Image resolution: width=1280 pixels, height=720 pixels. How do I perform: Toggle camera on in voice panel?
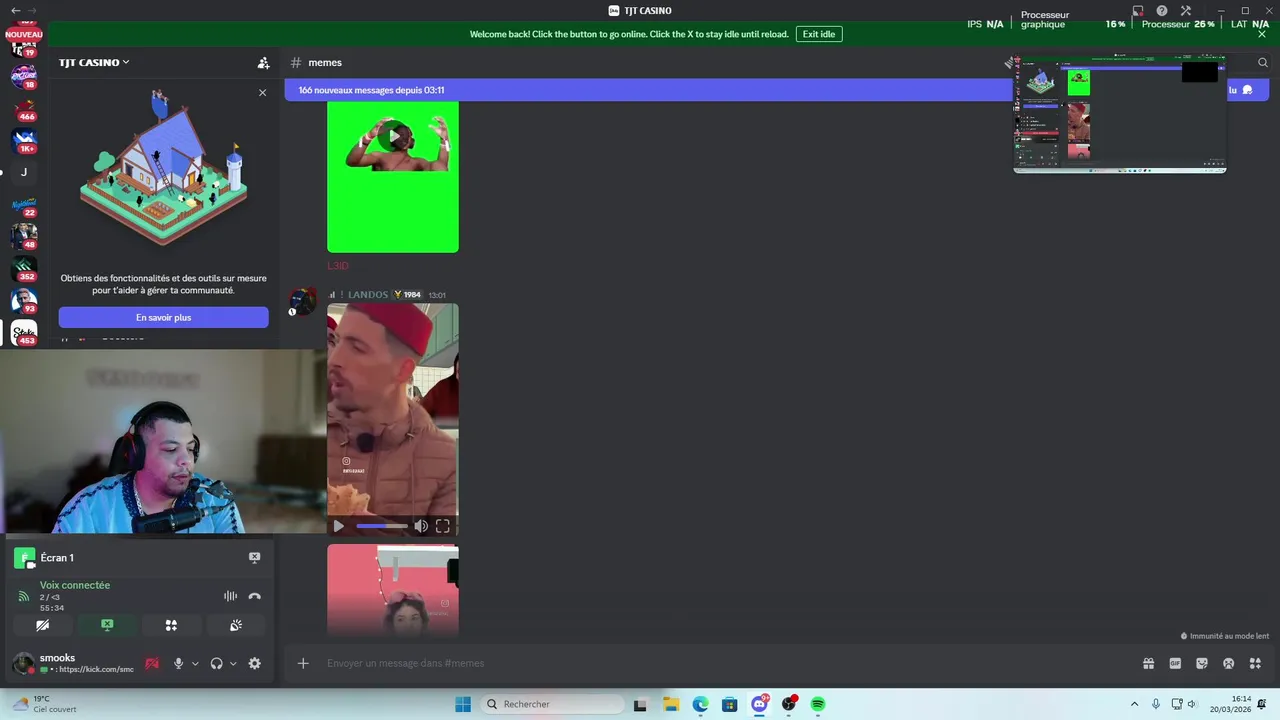point(42,625)
